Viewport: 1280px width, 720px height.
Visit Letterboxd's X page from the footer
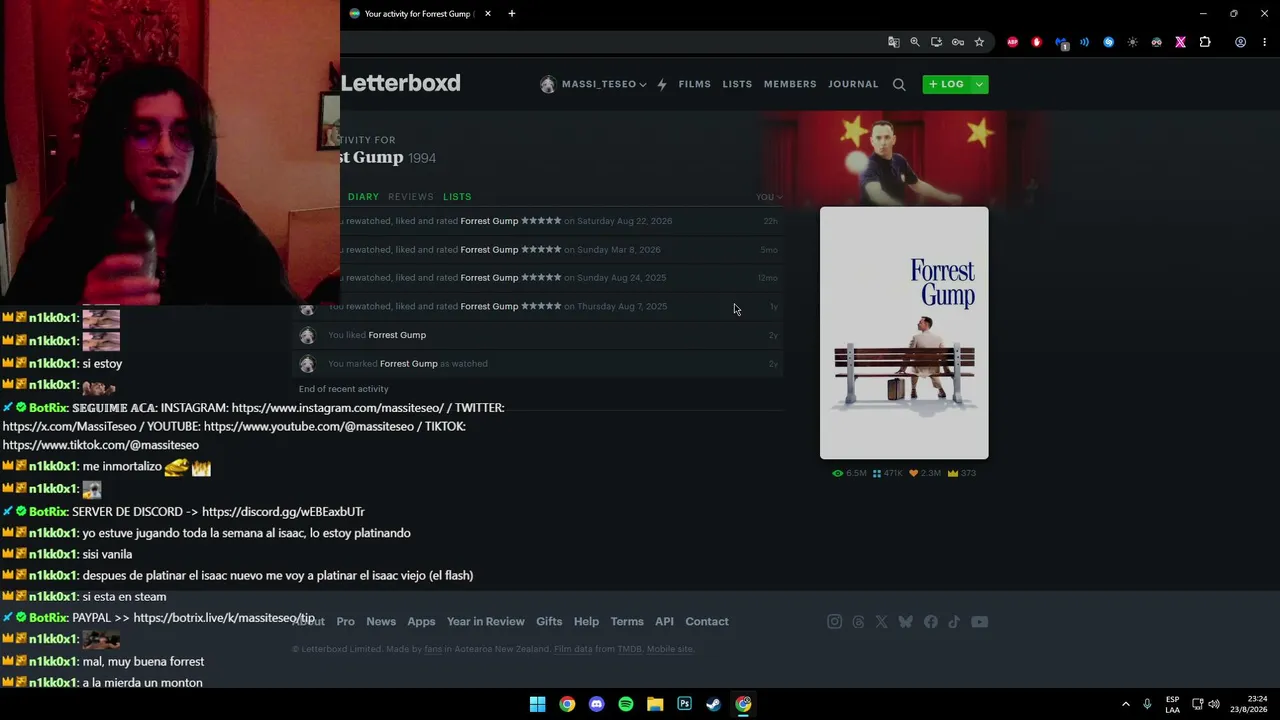click(881, 622)
